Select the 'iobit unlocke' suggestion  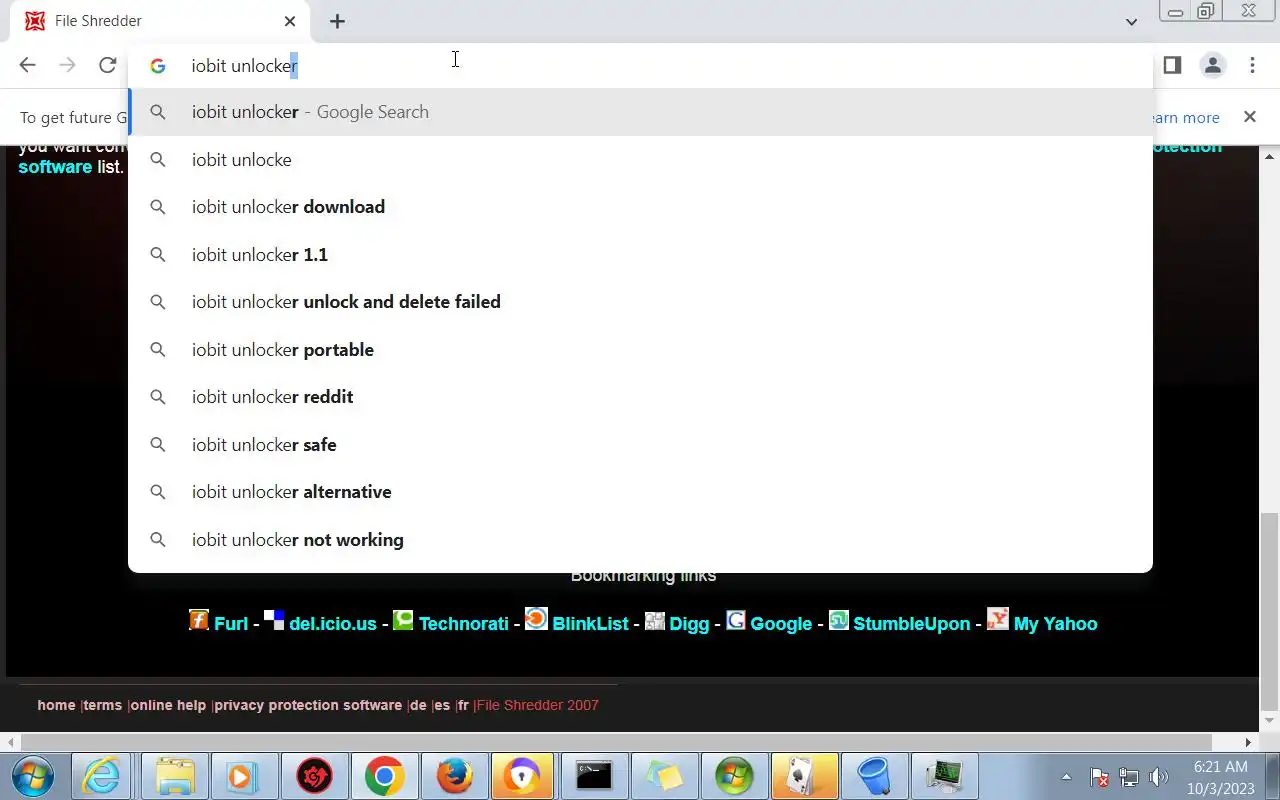[x=640, y=160]
